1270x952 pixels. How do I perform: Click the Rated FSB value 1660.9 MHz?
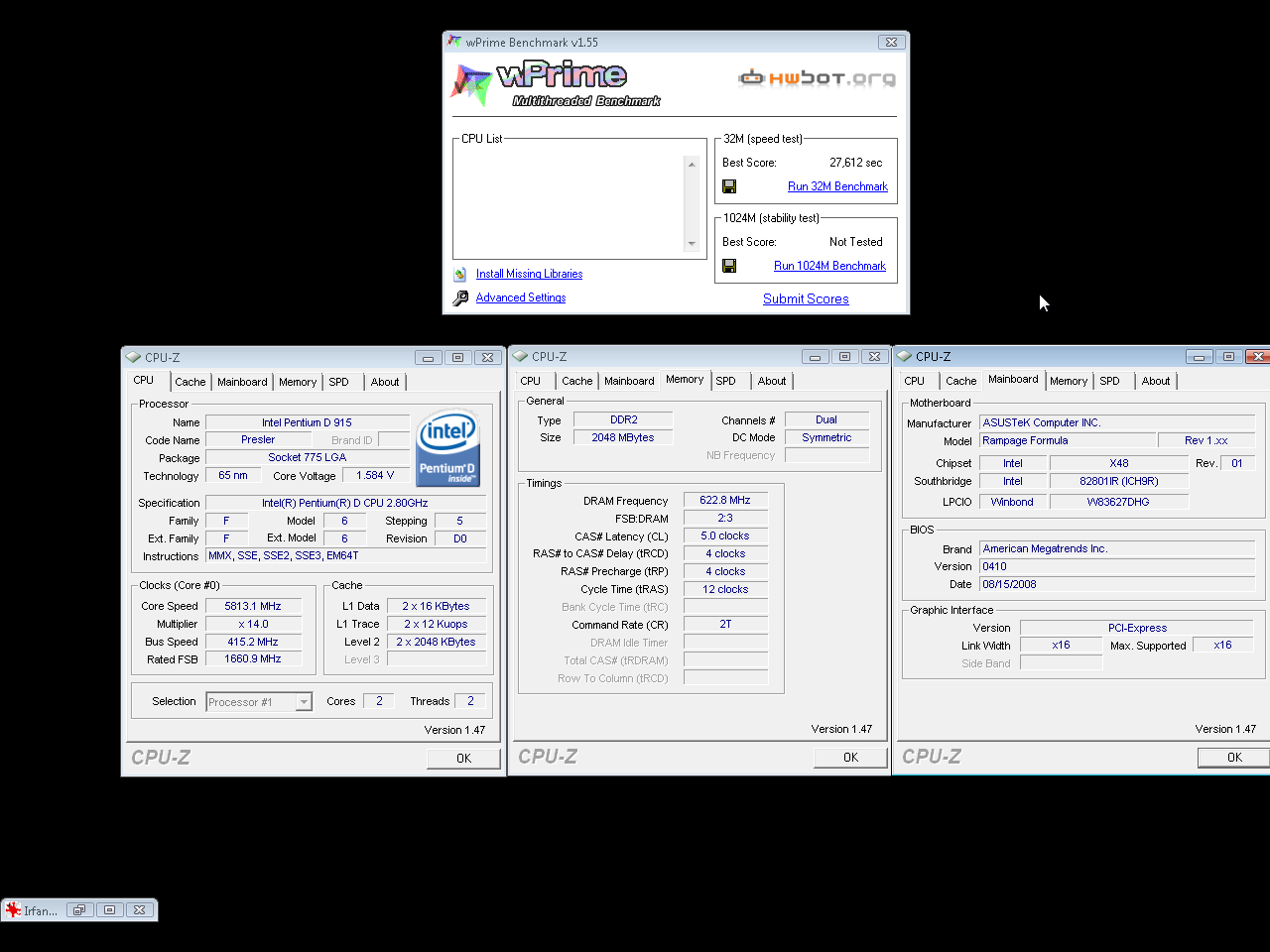[253, 659]
